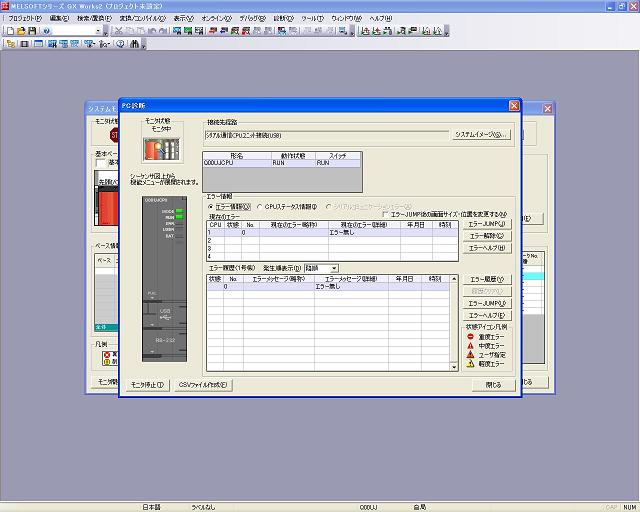
Task: Click the GX Works2 title bar app icon
Action: click(x=5, y=6)
